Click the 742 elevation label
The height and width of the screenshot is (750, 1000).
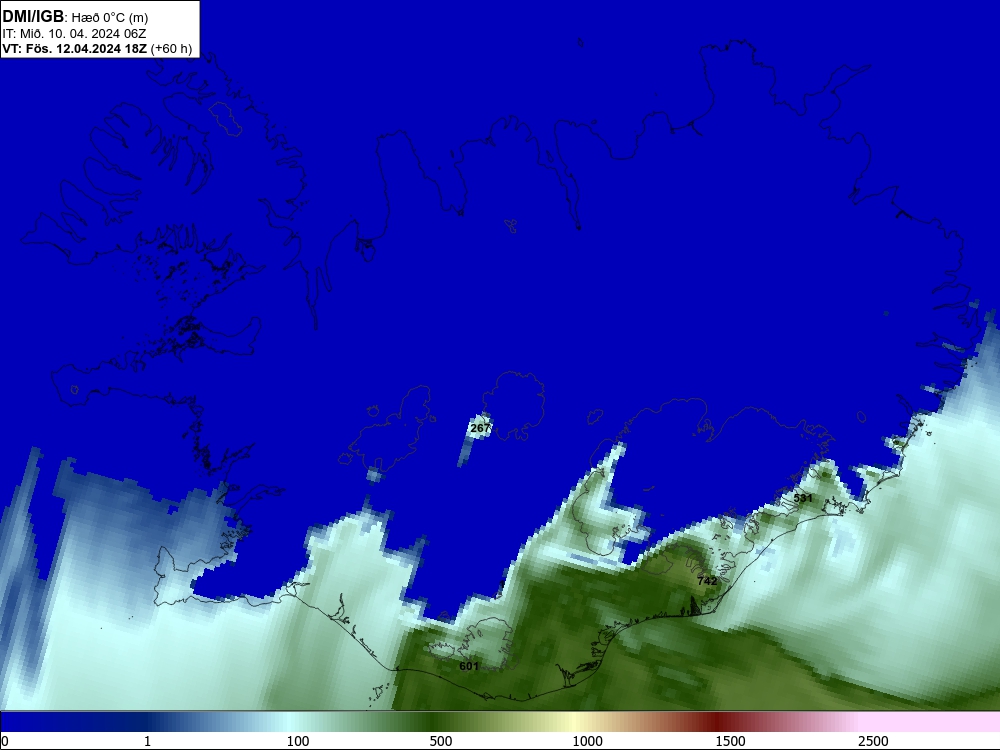pos(707,581)
